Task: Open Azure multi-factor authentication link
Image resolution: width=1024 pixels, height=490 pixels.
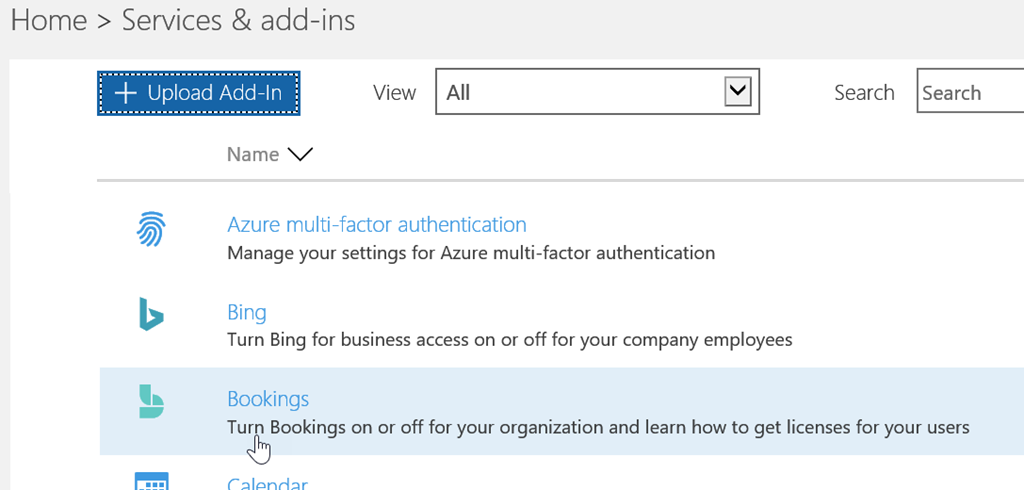Action: click(376, 225)
